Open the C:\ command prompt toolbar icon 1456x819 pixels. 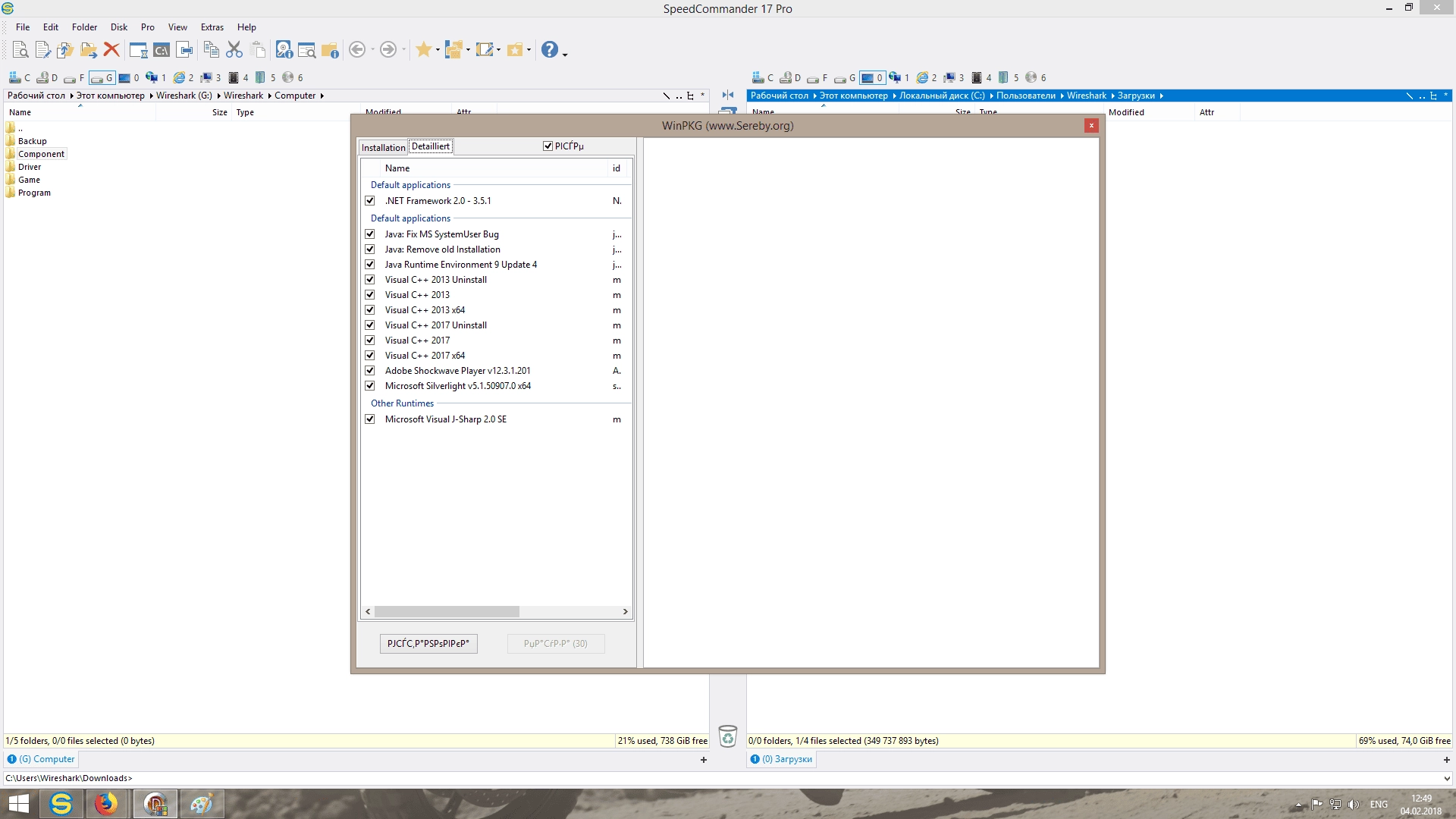[x=162, y=50]
